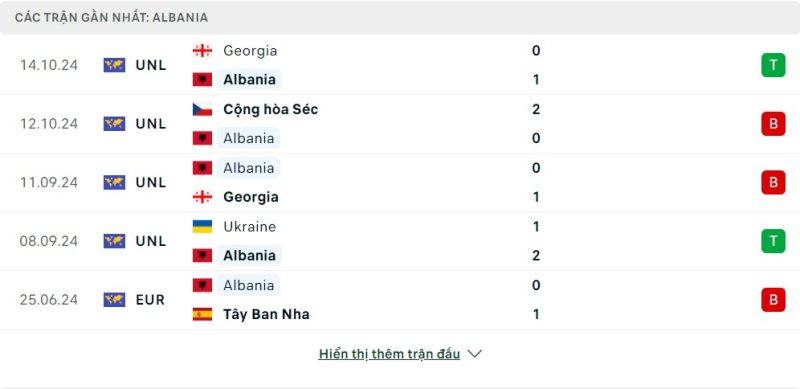Click green T result badge for Georgia match
The height and width of the screenshot is (389, 800).
773,65
